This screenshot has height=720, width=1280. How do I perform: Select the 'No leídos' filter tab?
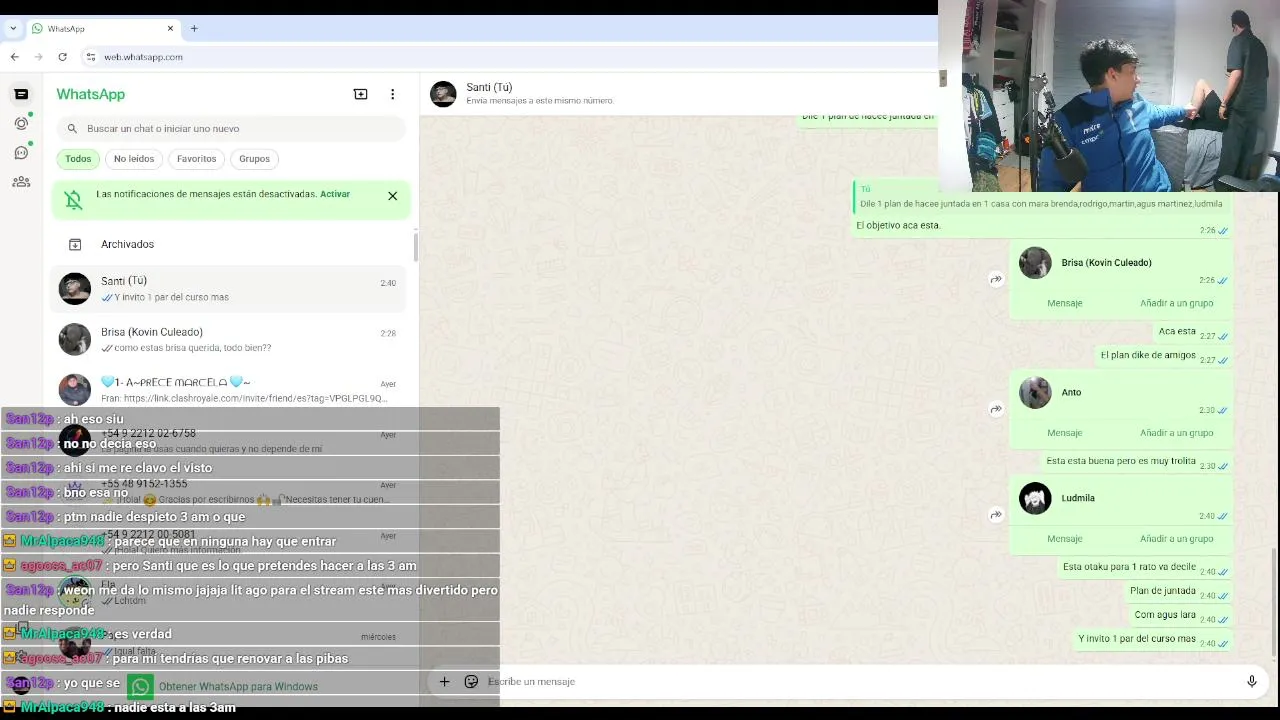pyautogui.click(x=134, y=159)
